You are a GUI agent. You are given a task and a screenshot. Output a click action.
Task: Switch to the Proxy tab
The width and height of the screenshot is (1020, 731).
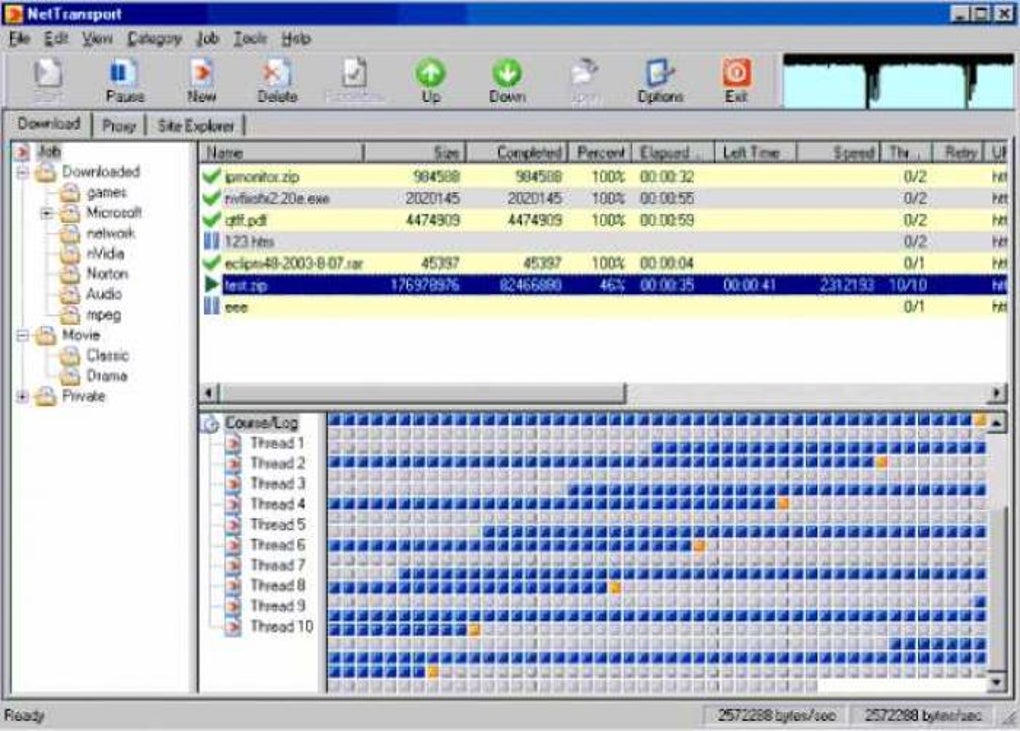(x=119, y=126)
